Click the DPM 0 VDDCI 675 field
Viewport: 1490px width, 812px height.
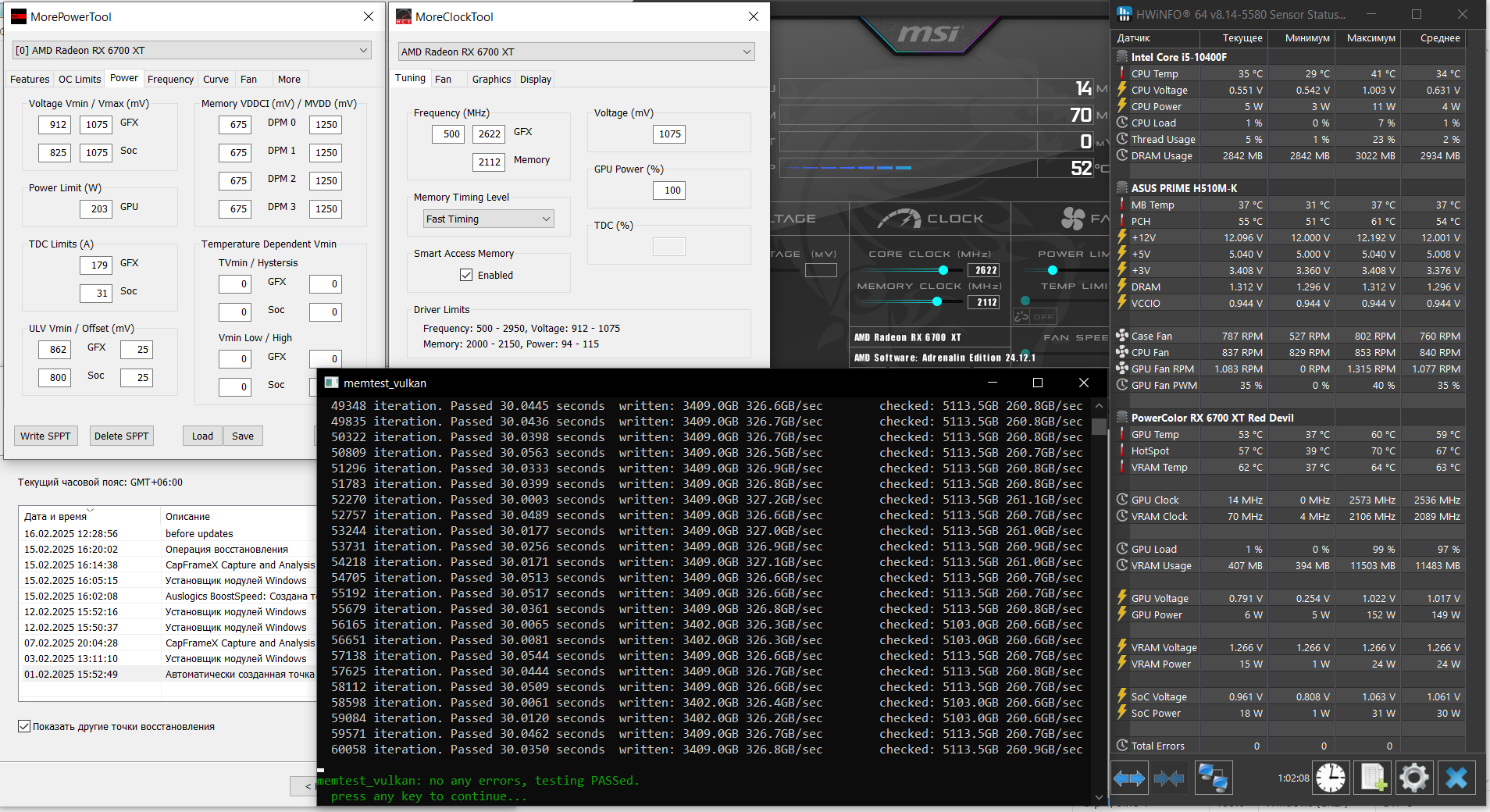[x=235, y=124]
